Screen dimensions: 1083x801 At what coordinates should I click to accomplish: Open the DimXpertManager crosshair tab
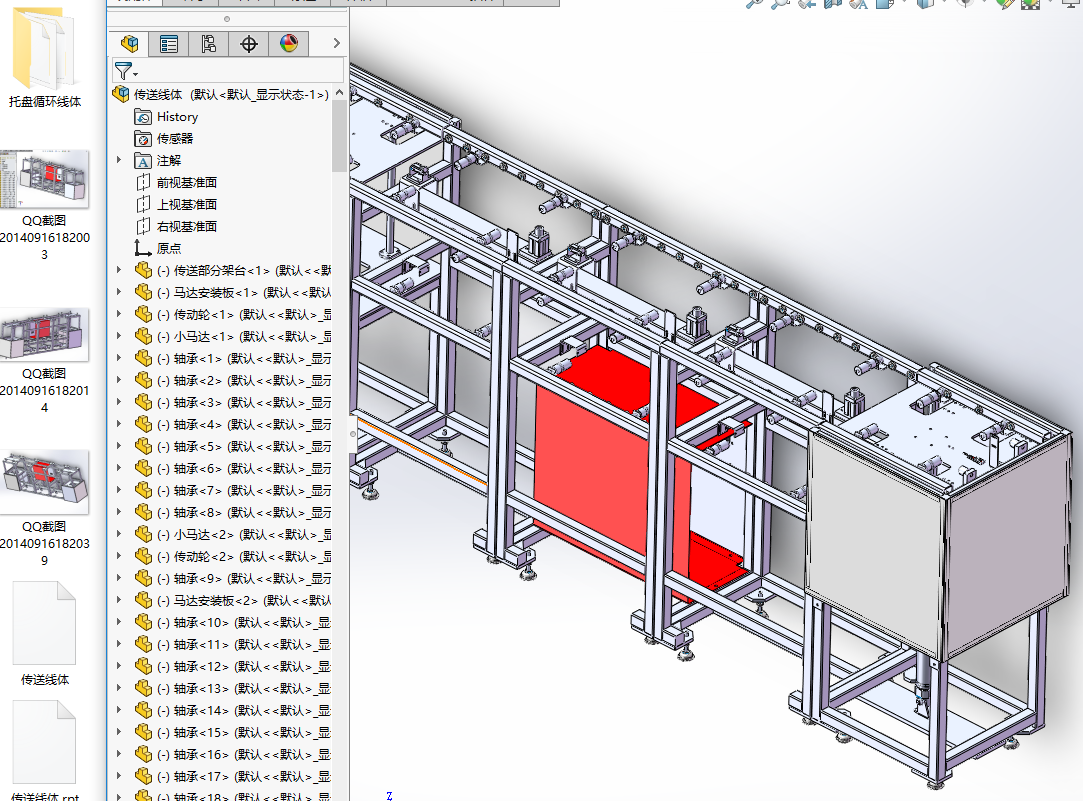point(249,44)
